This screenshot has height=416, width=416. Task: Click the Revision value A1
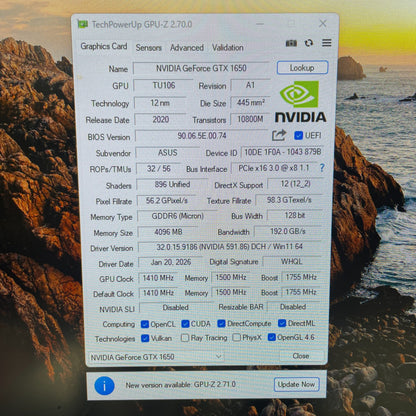pyautogui.click(x=250, y=85)
